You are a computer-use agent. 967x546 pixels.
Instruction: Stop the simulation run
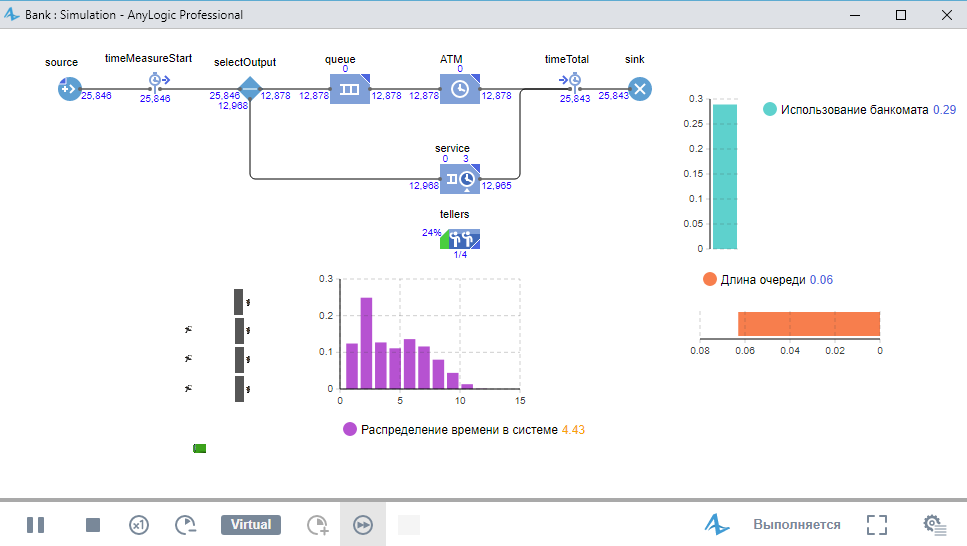pos(93,525)
